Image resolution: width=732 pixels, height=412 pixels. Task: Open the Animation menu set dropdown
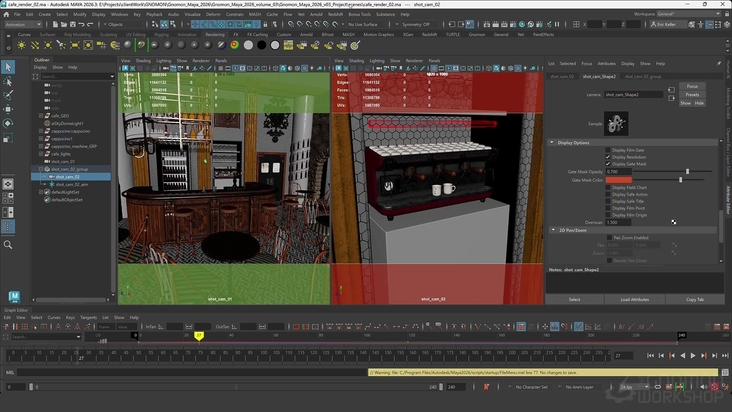[27, 25]
